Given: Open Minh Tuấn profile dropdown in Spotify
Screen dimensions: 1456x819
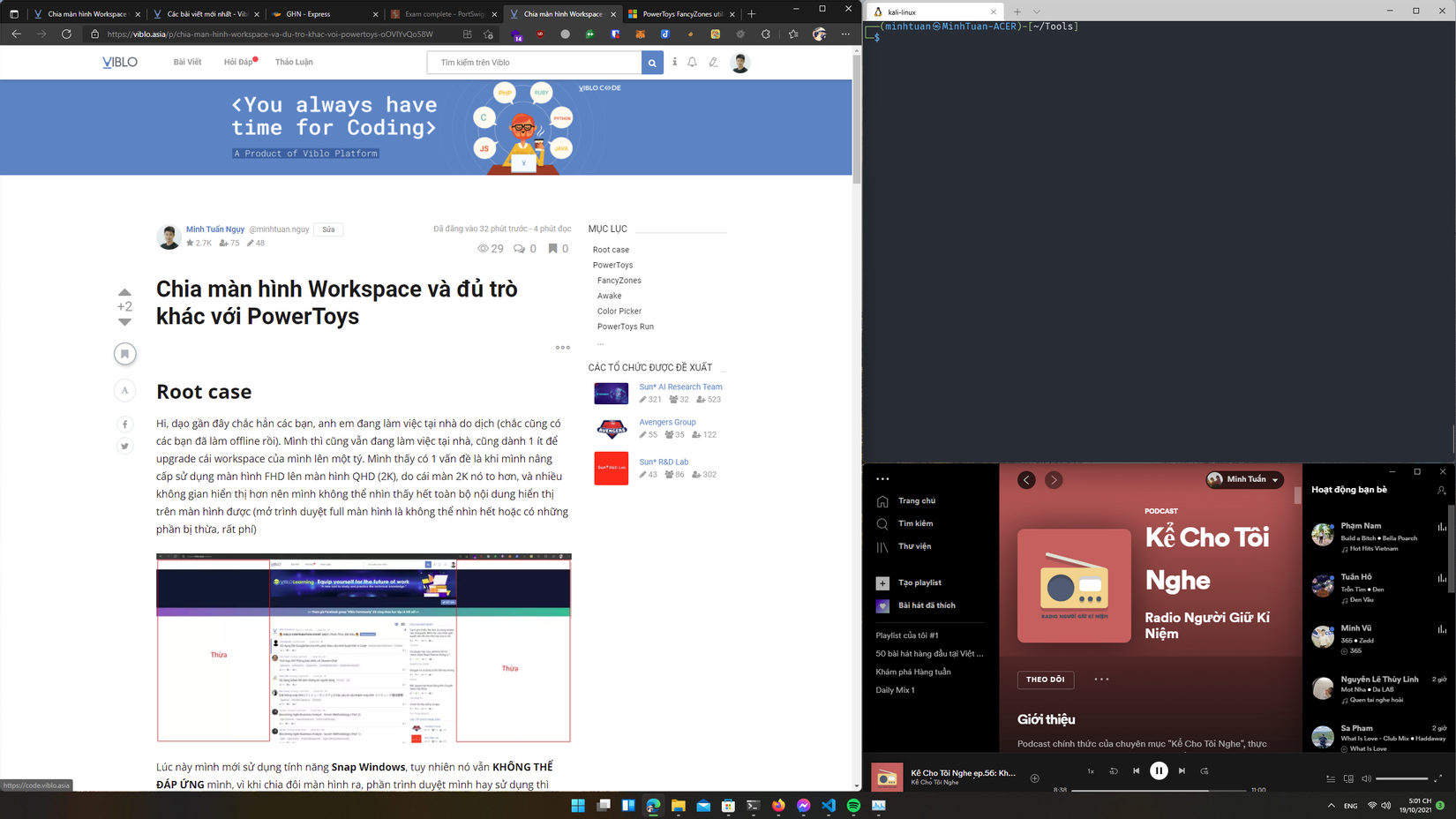Looking at the screenshot, I should click(x=1244, y=479).
